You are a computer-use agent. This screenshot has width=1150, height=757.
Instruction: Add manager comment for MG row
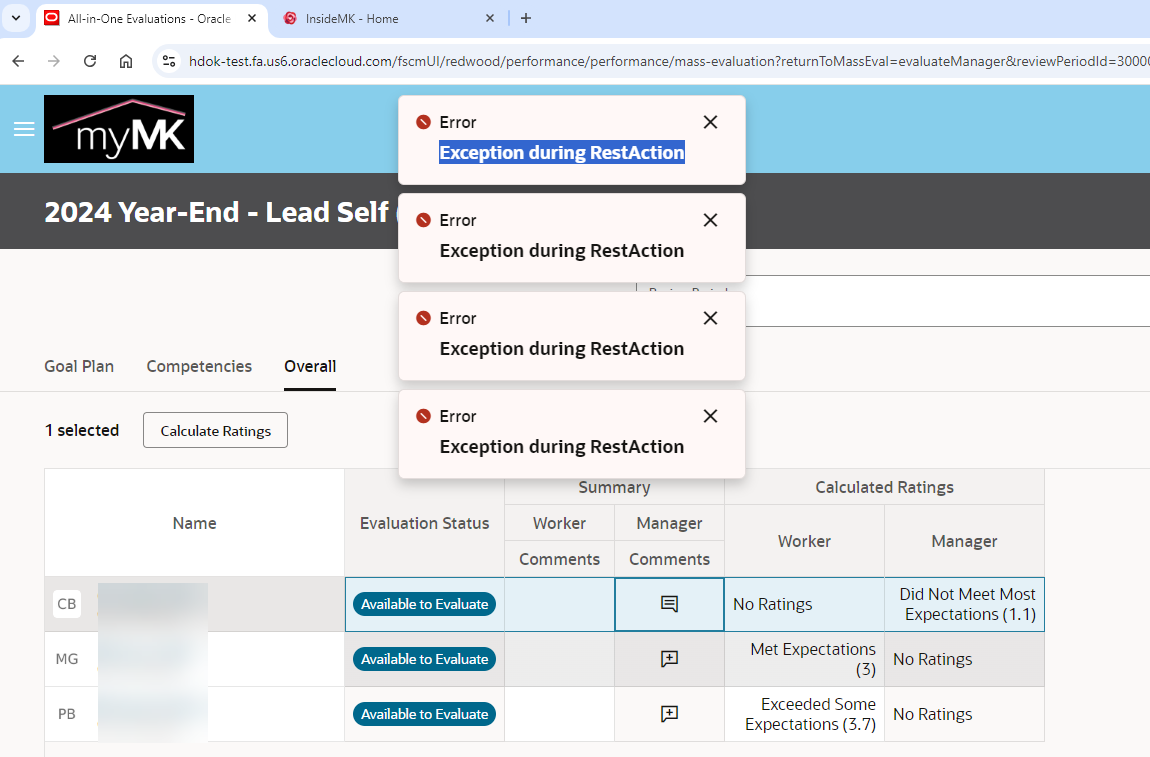pyautogui.click(x=670, y=659)
